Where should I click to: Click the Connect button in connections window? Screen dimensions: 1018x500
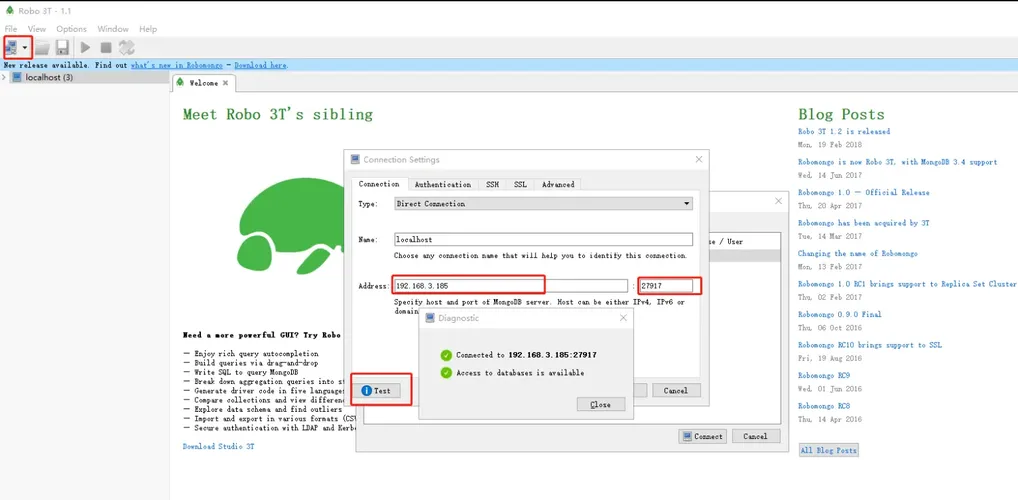(702, 436)
